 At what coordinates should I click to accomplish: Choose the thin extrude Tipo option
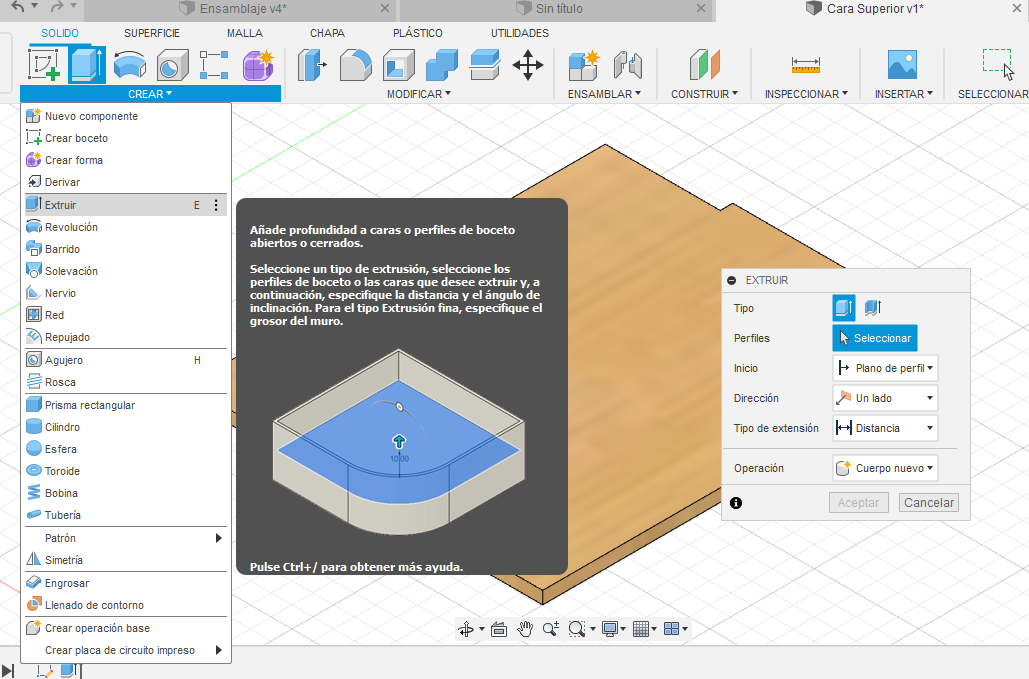pos(872,308)
